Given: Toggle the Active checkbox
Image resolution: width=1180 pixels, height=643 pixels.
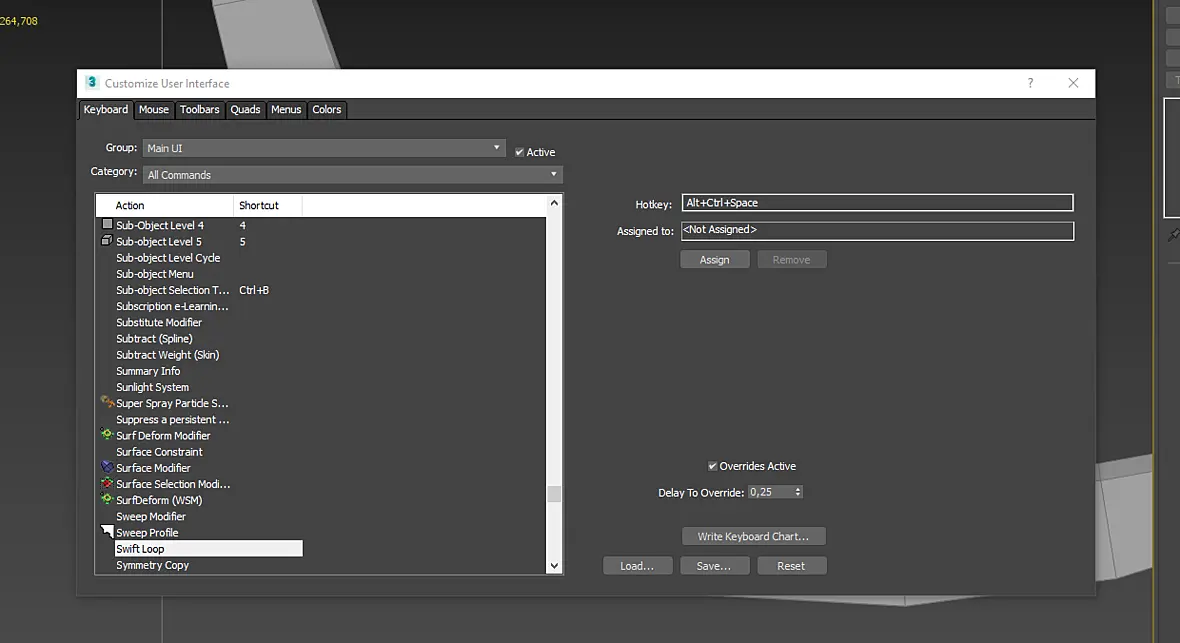Looking at the screenshot, I should (x=519, y=152).
